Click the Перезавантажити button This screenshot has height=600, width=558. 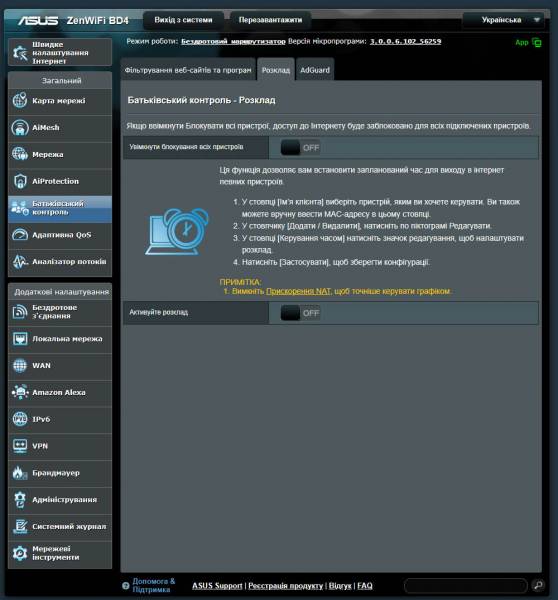tap(270, 20)
